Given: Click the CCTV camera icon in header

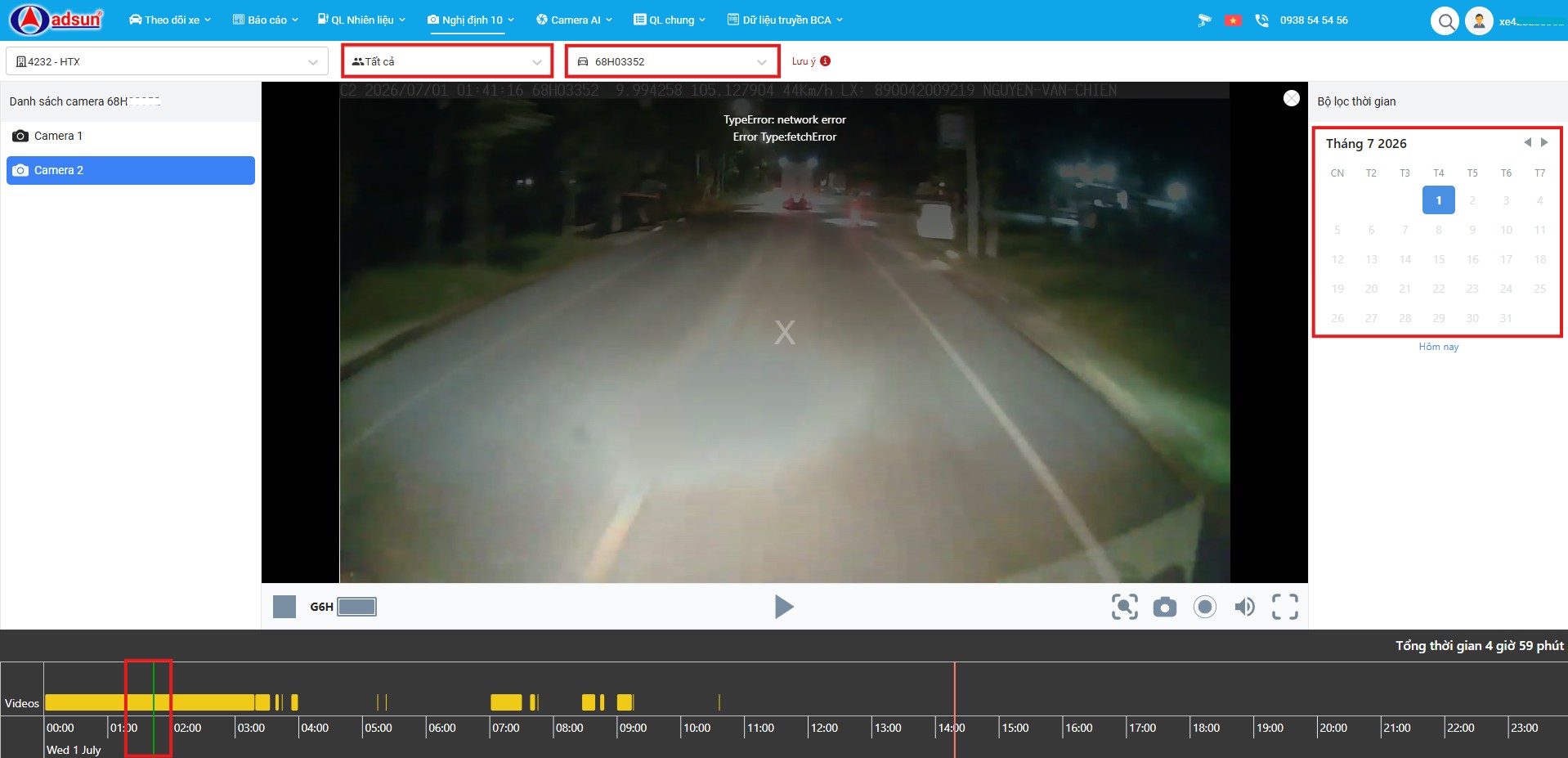Looking at the screenshot, I should (1204, 20).
